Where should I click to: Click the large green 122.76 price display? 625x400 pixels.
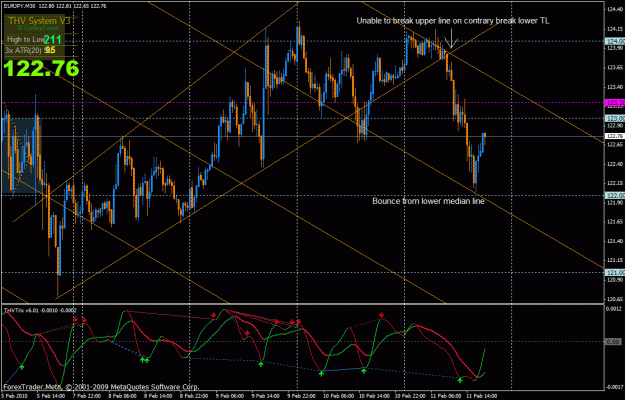[x=41, y=69]
